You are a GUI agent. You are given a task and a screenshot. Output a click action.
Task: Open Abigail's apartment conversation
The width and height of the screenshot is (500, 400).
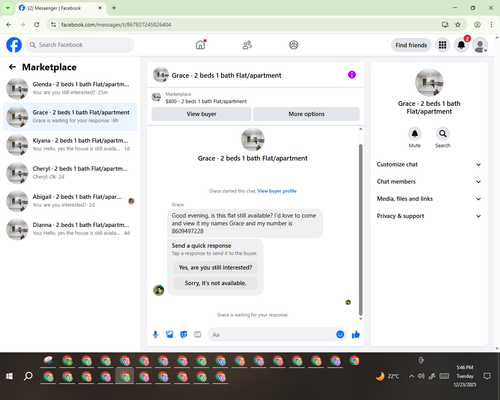pyautogui.click(x=70, y=201)
